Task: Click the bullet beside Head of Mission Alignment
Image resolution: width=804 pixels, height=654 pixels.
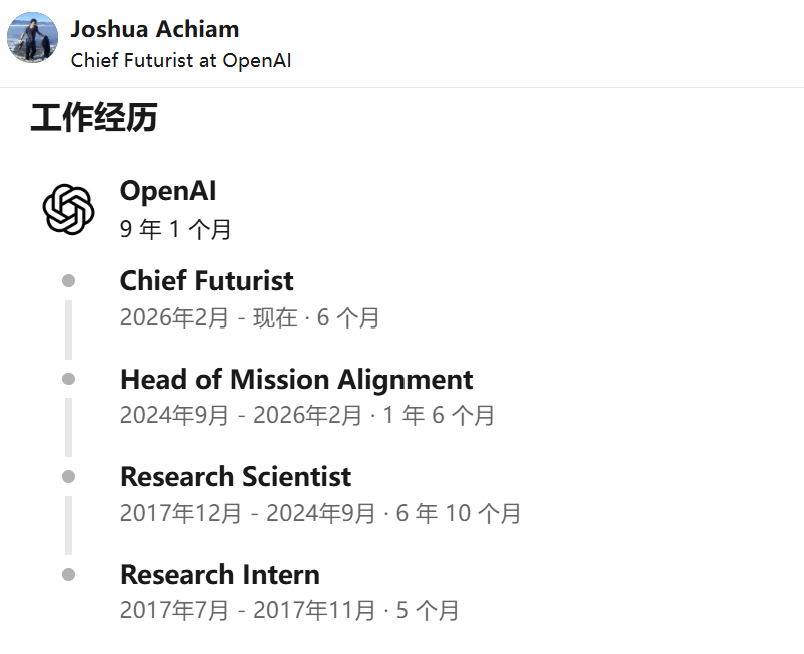Action: (x=68, y=379)
